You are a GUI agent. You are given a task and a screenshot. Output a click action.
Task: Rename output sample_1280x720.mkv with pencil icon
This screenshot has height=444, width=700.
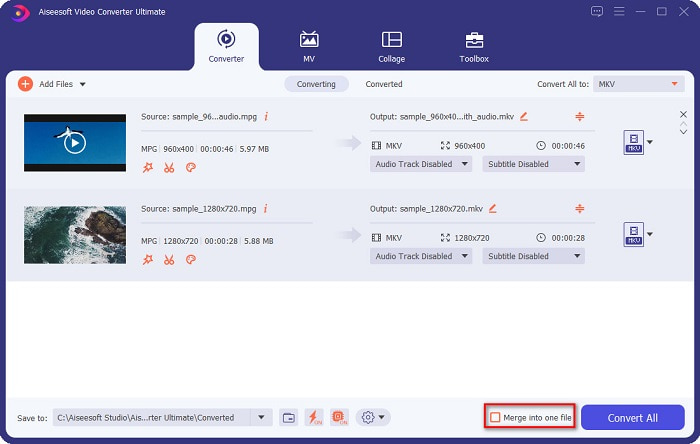tap(492, 208)
